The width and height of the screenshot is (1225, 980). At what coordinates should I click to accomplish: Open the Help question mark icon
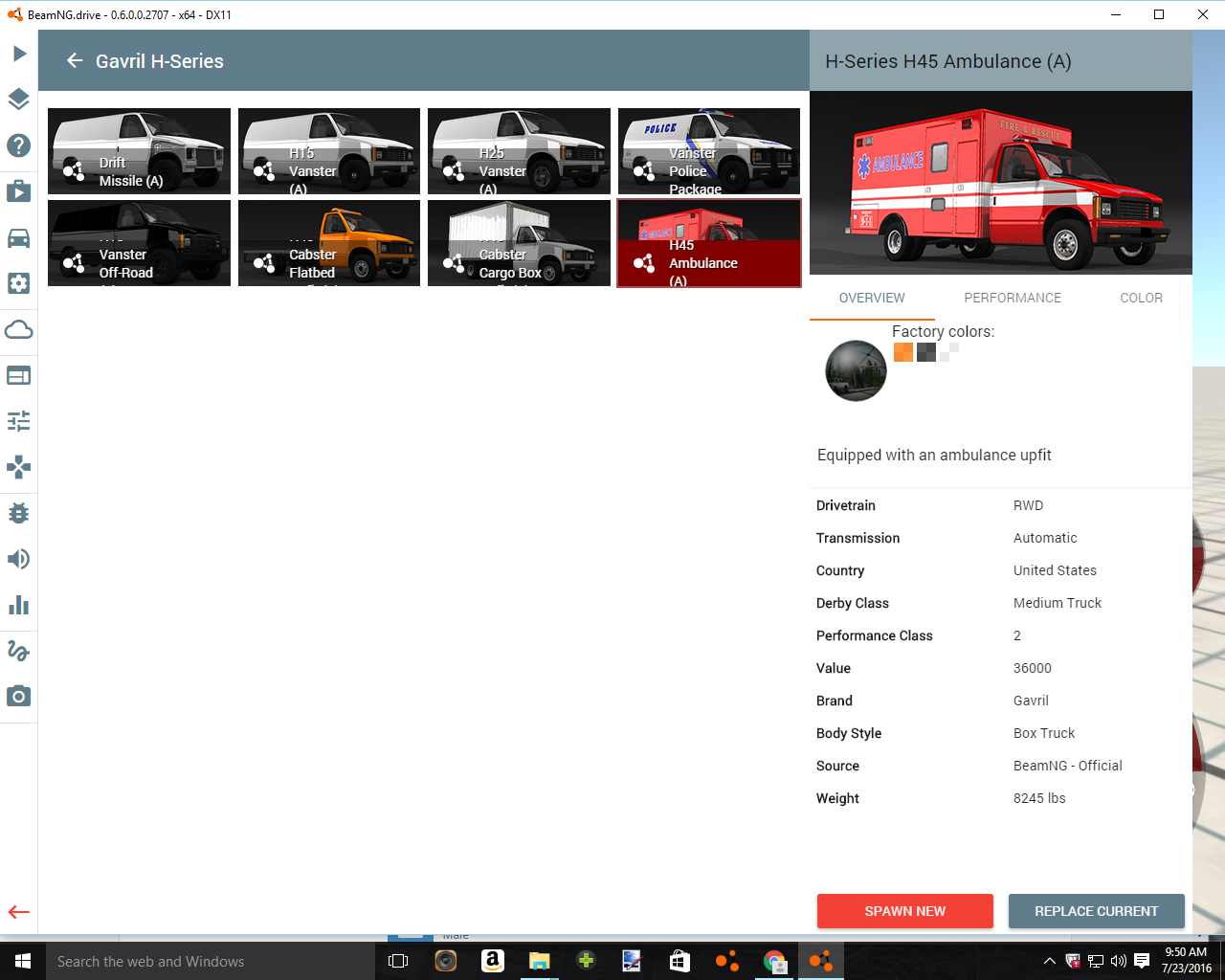click(19, 145)
